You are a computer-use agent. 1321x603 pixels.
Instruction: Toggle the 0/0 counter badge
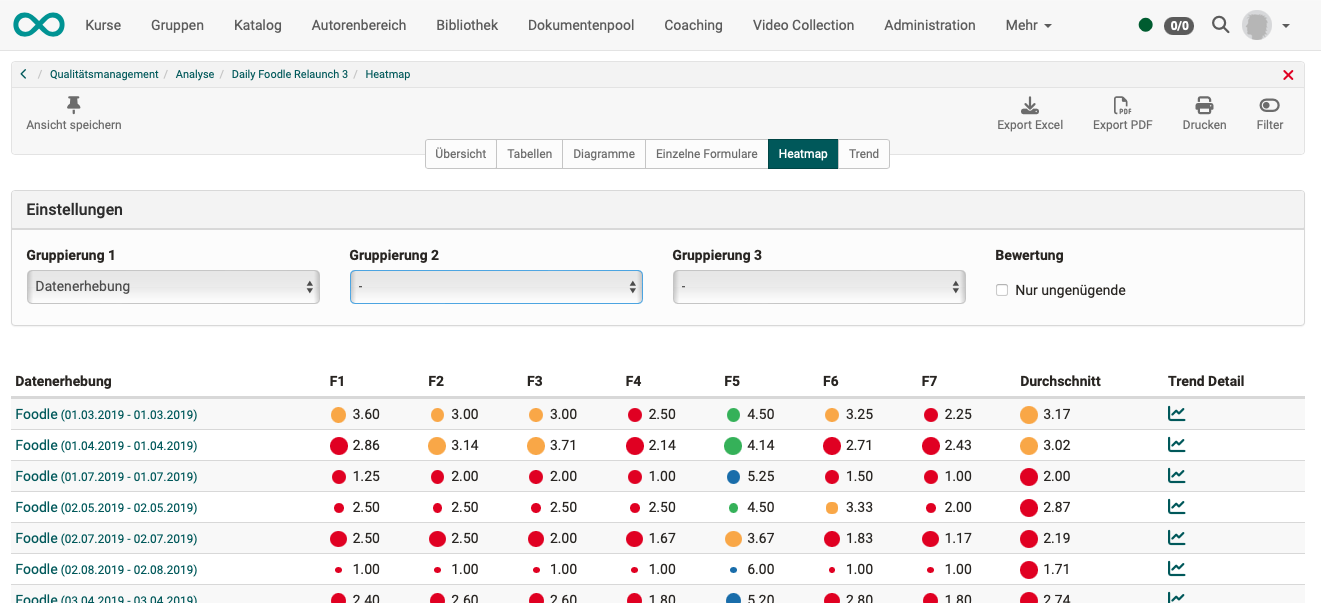point(1178,26)
